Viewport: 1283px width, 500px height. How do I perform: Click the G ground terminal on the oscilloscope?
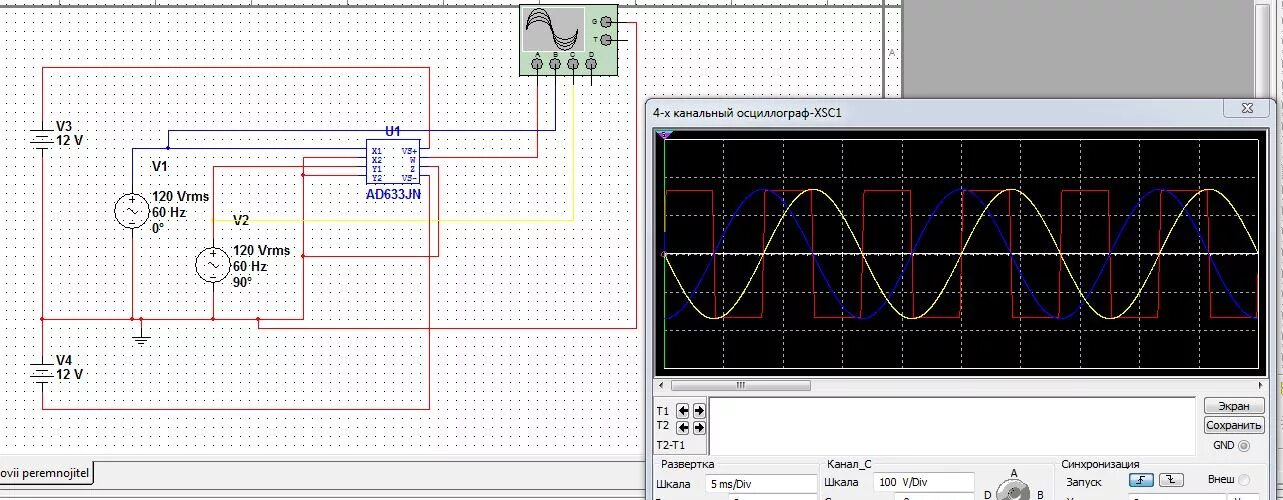coord(605,21)
